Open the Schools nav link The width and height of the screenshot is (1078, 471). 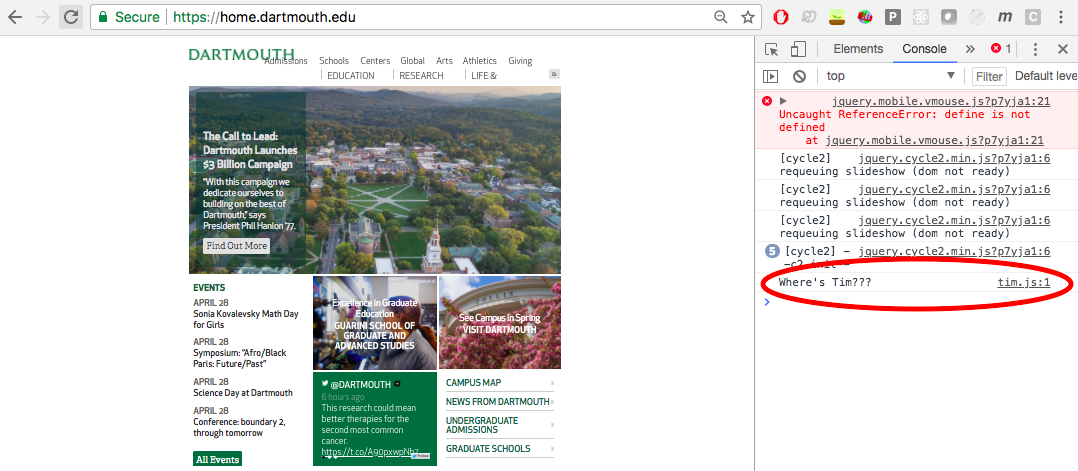click(x=334, y=61)
